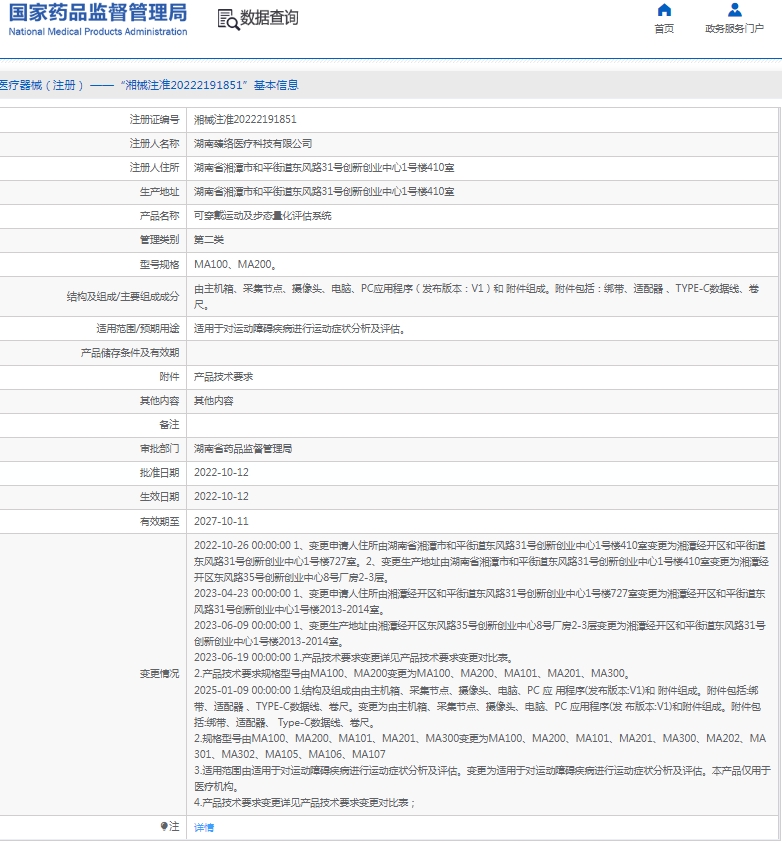This screenshot has height=843, width=782.
Task: Click the 注册人住所 address value
Action: [x=324, y=168]
